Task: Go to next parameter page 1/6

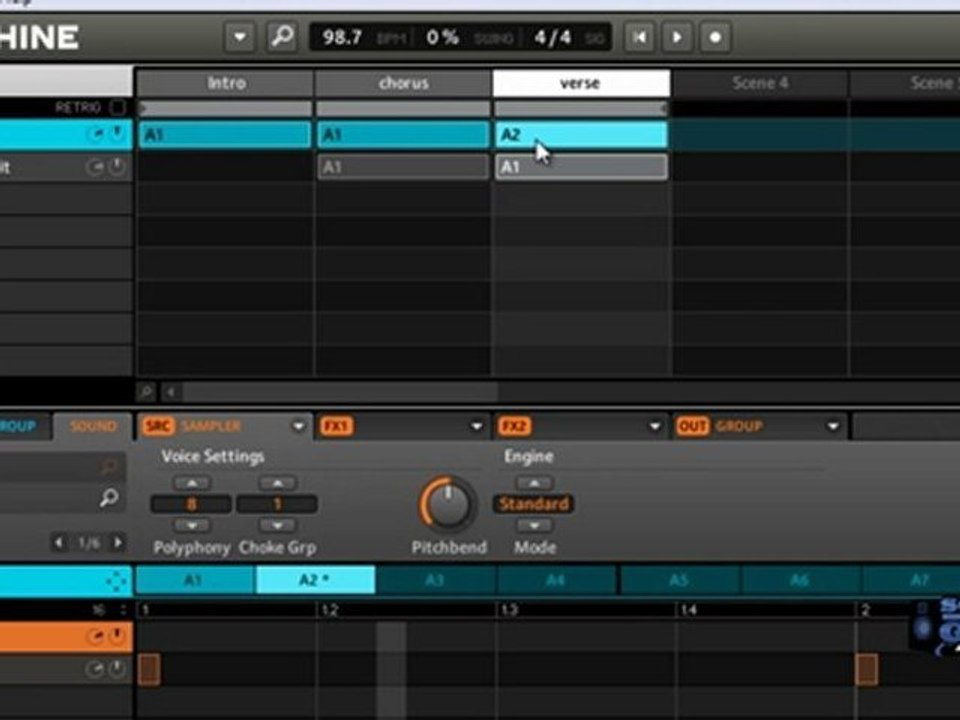Action: (x=118, y=542)
